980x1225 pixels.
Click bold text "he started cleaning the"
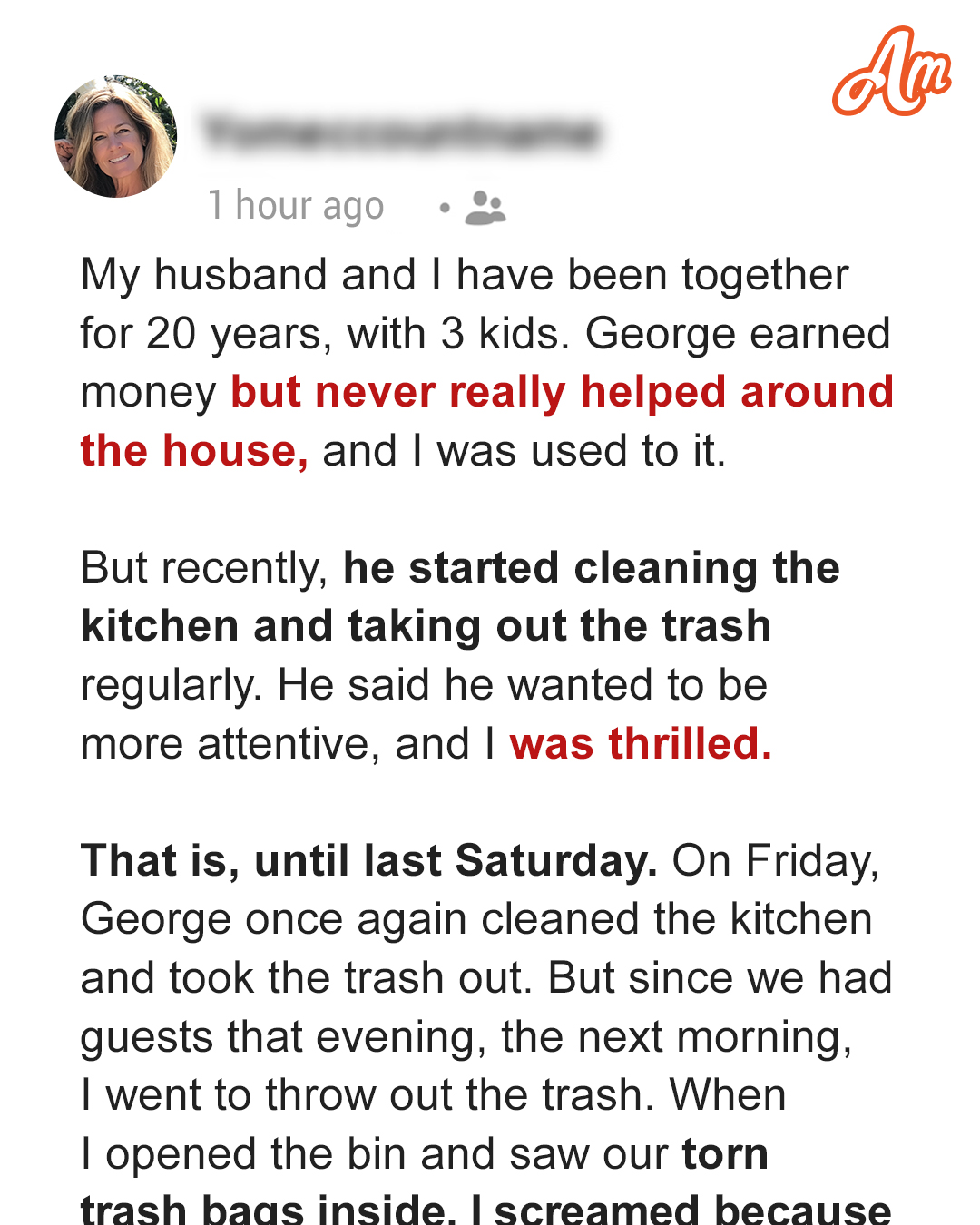(592, 568)
